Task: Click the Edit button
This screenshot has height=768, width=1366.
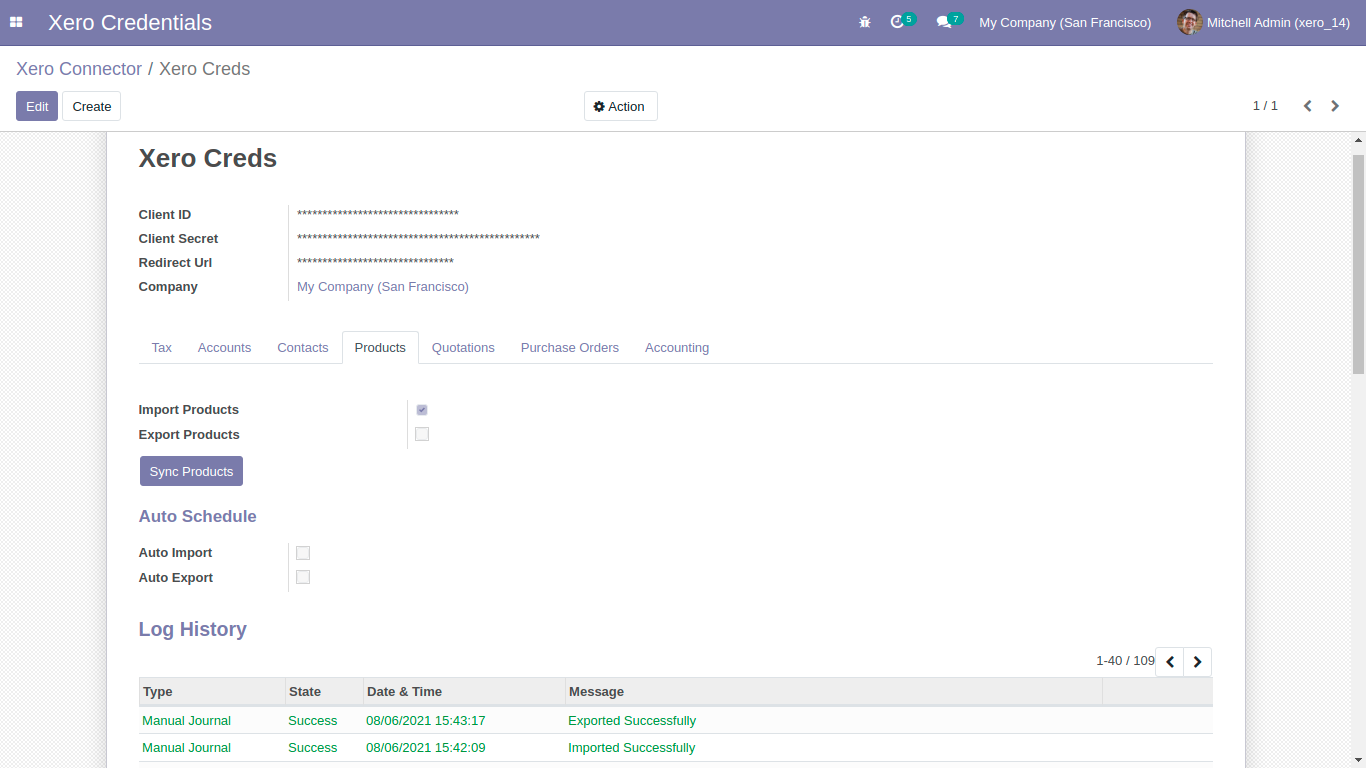Action: pos(37,106)
